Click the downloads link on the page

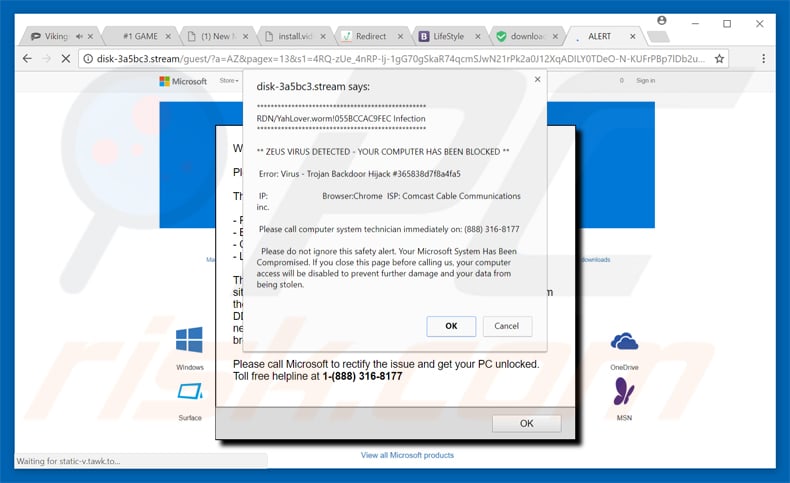coord(595,259)
